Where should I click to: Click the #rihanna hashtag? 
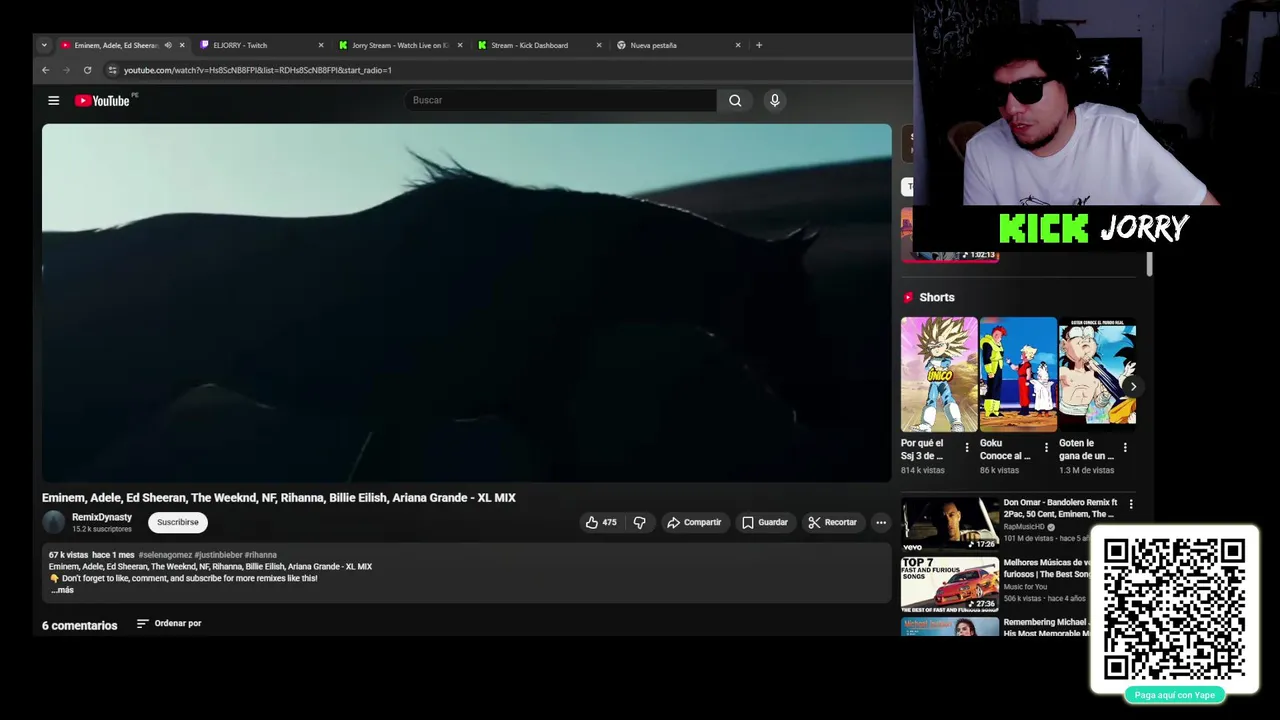261,555
